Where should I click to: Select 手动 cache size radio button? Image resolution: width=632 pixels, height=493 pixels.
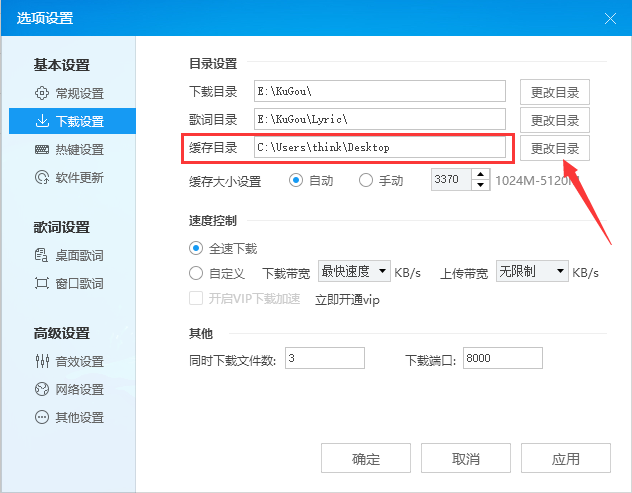pos(366,180)
